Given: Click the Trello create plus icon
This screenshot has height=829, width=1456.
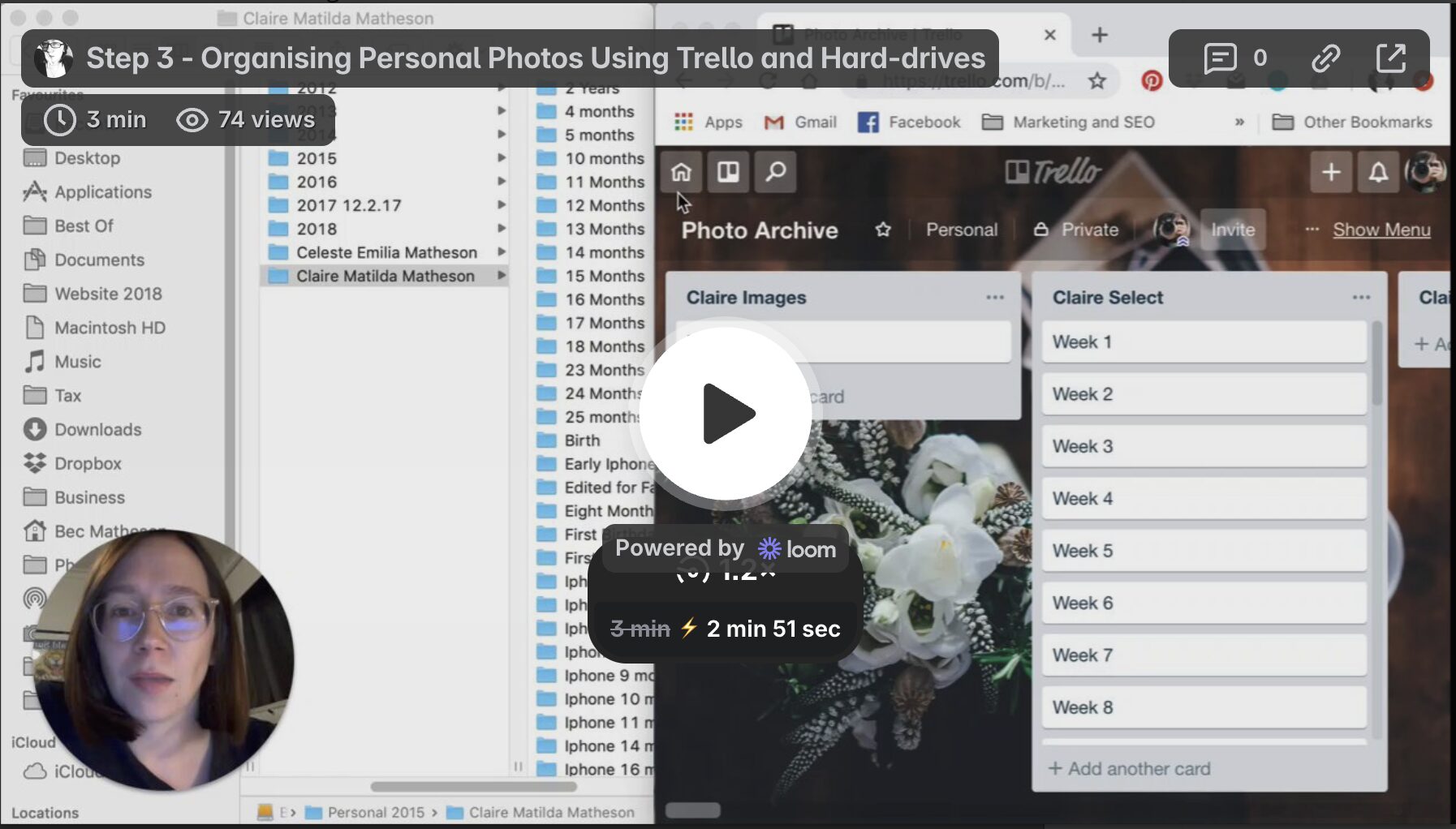Looking at the screenshot, I should pyautogui.click(x=1331, y=172).
